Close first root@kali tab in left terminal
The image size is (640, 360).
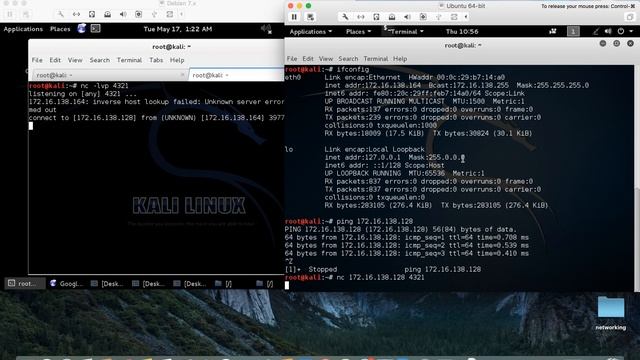[x=182, y=75]
